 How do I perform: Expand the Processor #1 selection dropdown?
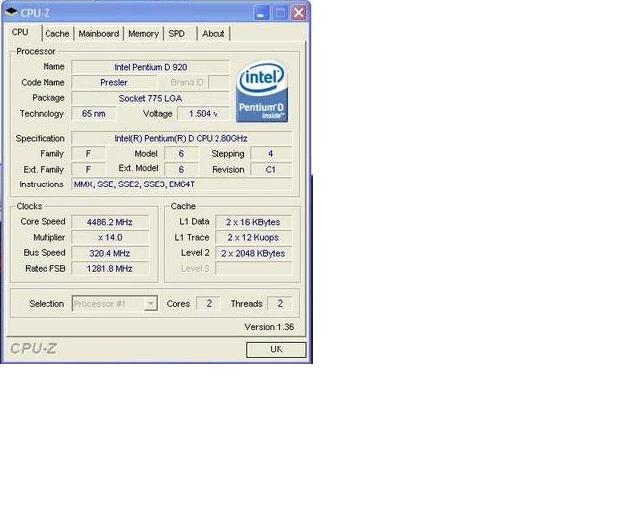click(150, 304)
